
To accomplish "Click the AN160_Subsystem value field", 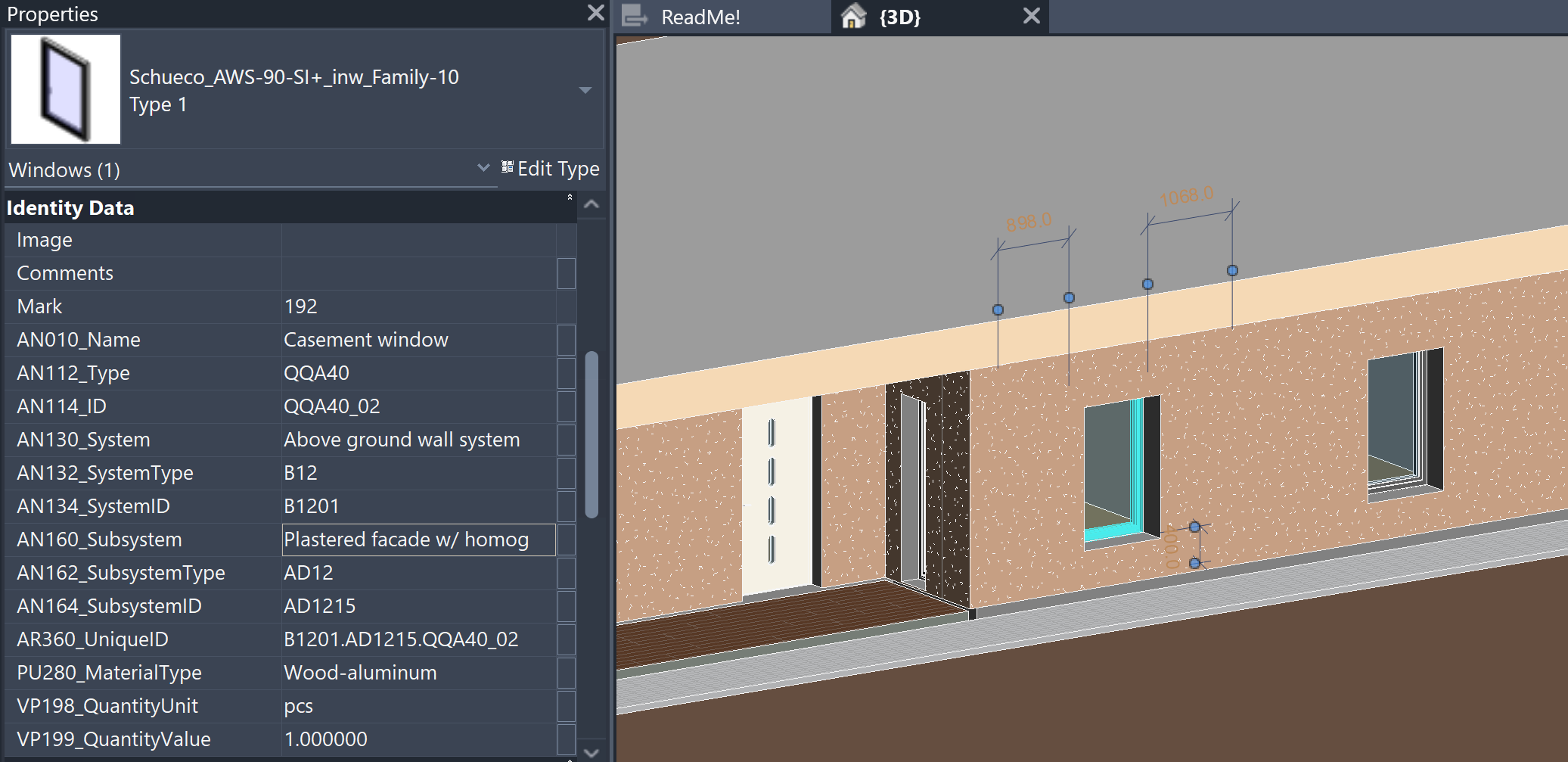I will 418,540.
